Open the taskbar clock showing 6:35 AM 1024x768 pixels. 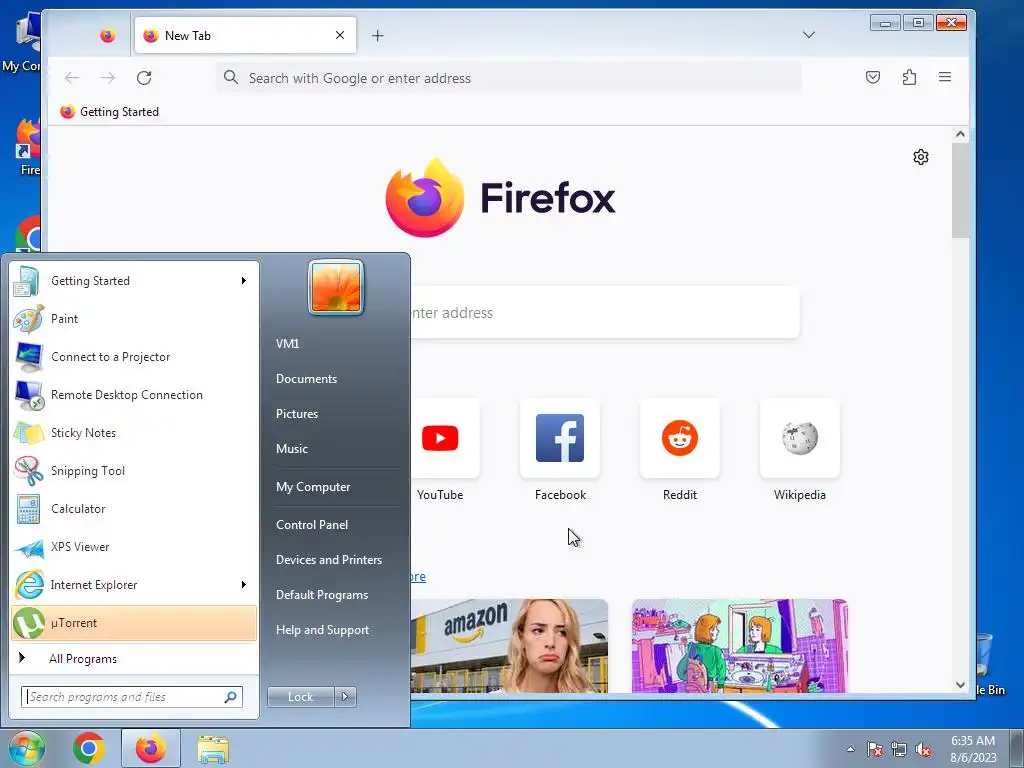(x=973, y=749)
